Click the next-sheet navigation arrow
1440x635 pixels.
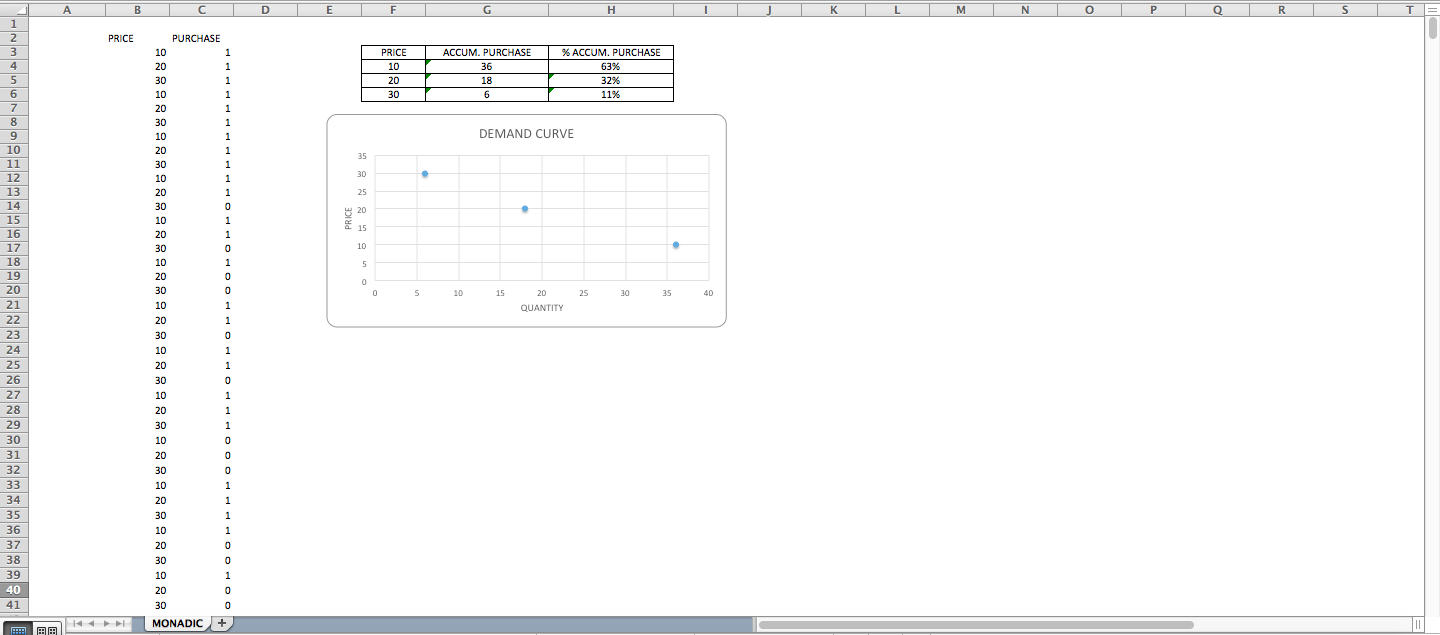pos(106,623)
